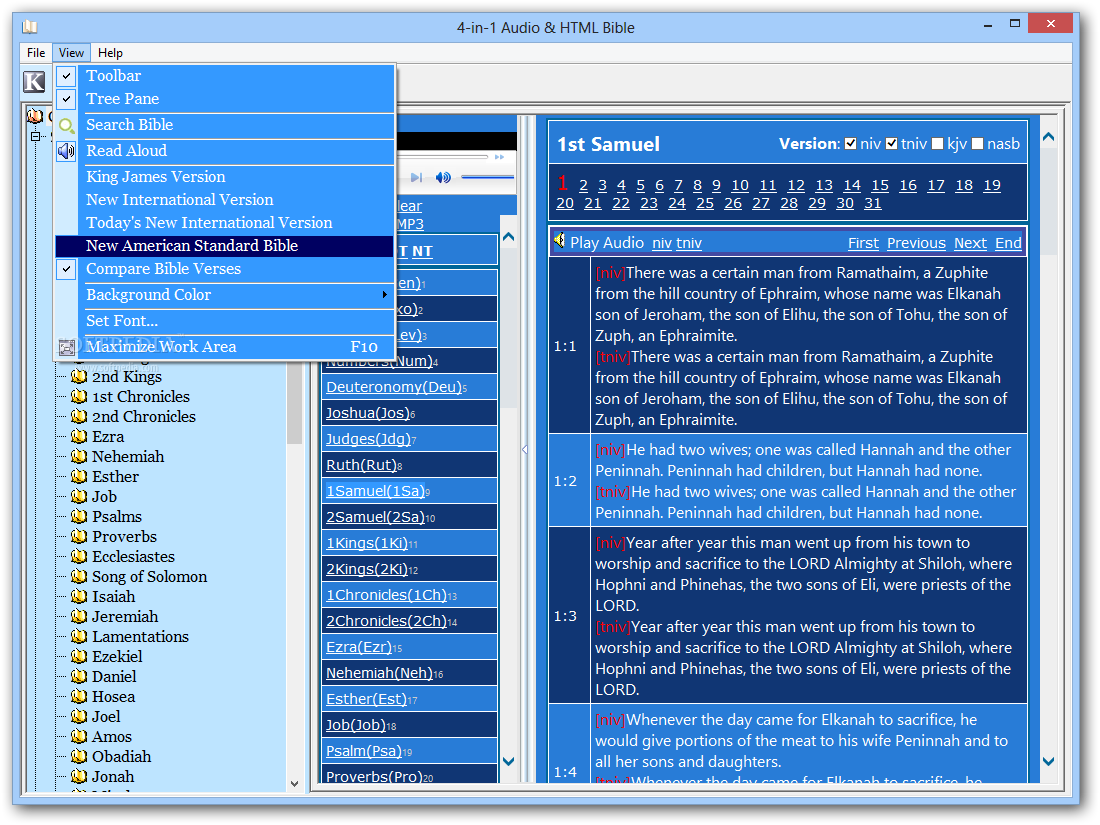Toggle the tniv version checkbox
Image resolution: width=1100 pixels, height=825 pixels.
892,144
